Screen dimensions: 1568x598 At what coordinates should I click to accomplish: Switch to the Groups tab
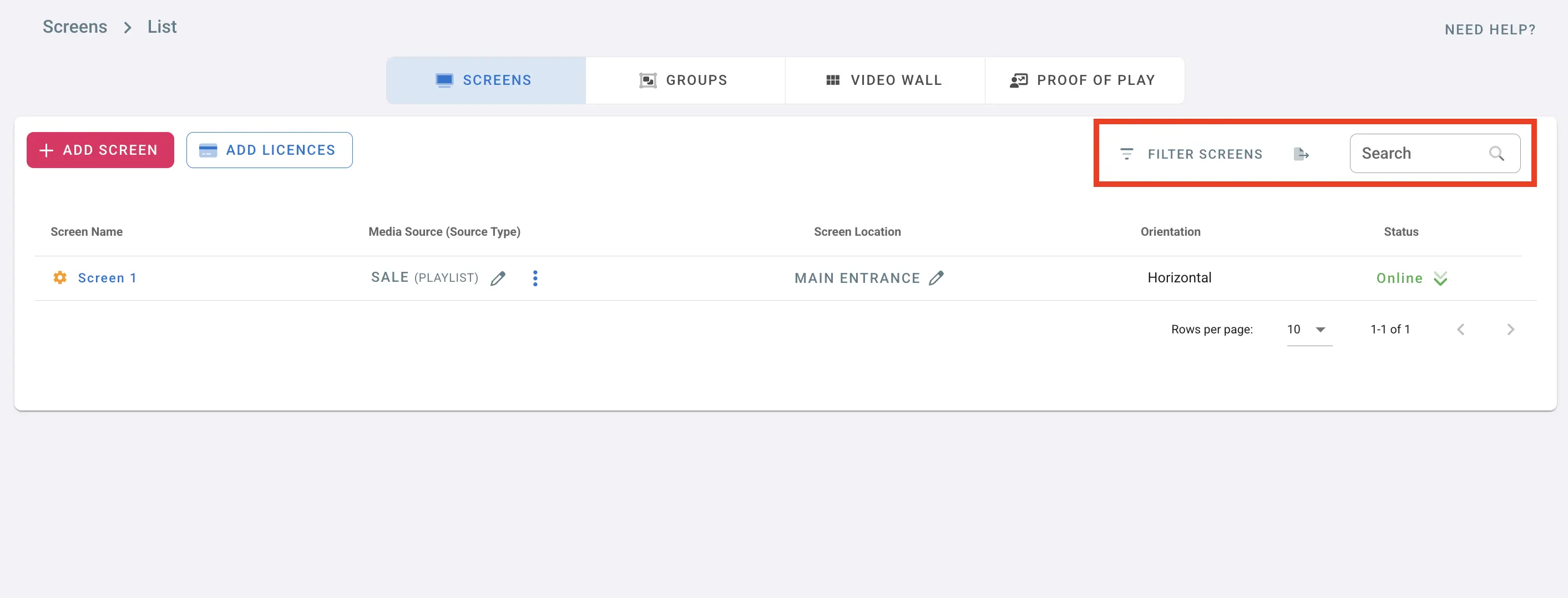[x=684, y=80]
